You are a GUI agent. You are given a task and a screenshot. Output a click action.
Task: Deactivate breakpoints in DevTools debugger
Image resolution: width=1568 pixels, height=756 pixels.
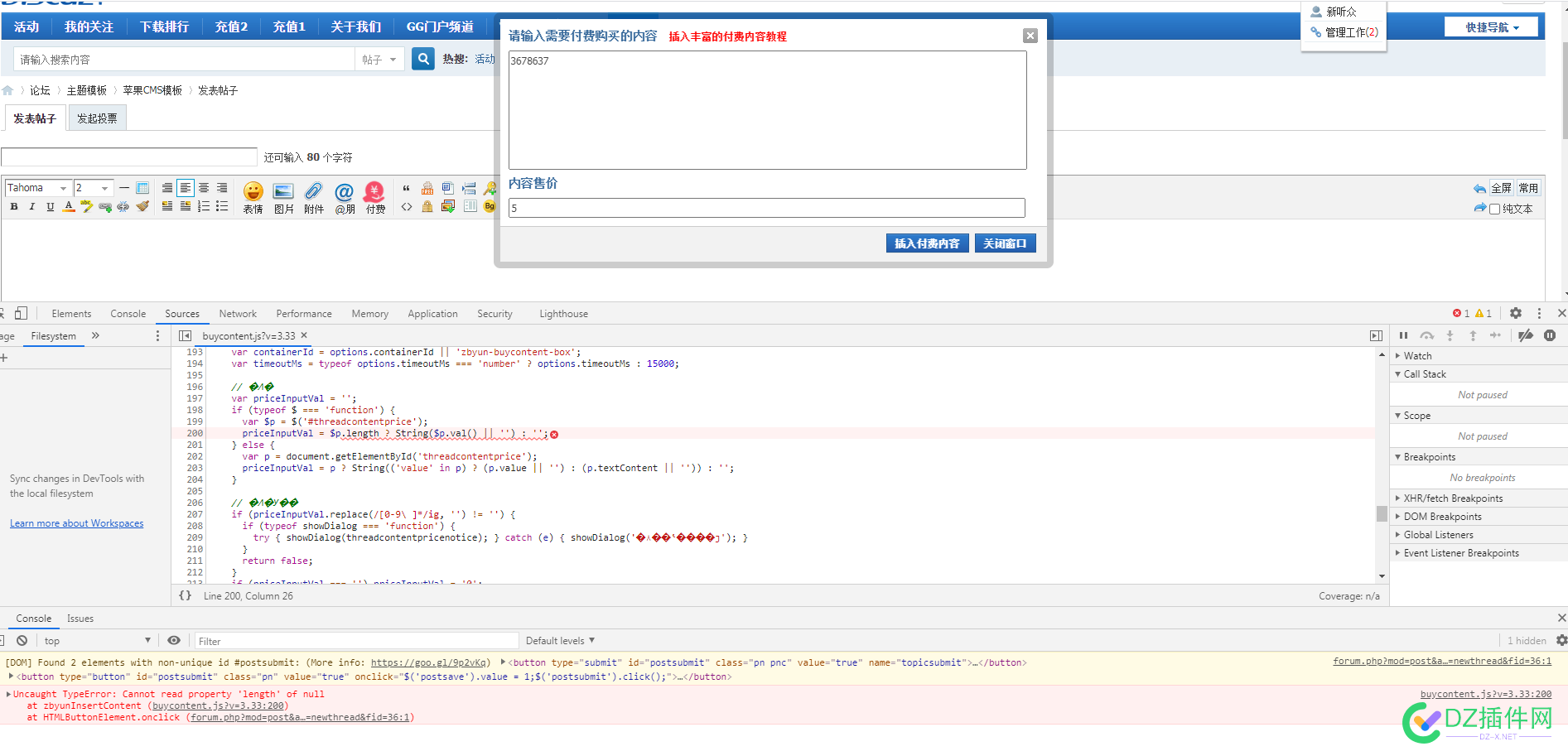(1525, 335)
